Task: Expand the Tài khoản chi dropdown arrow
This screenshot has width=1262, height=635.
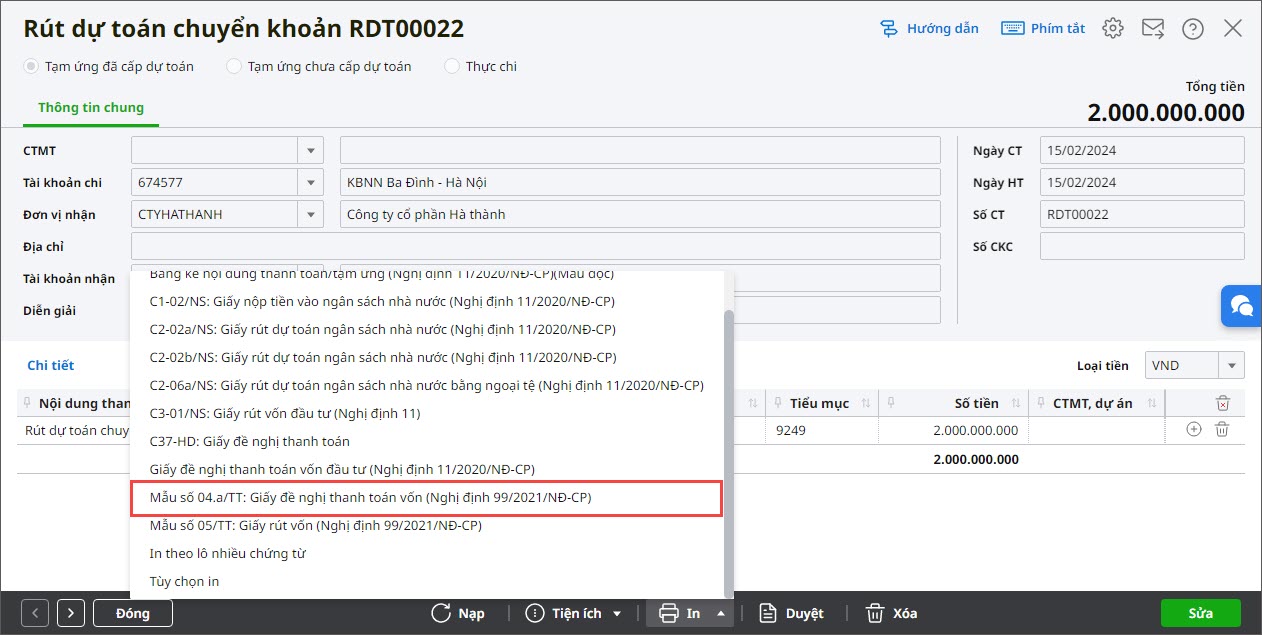Action: 311,183
